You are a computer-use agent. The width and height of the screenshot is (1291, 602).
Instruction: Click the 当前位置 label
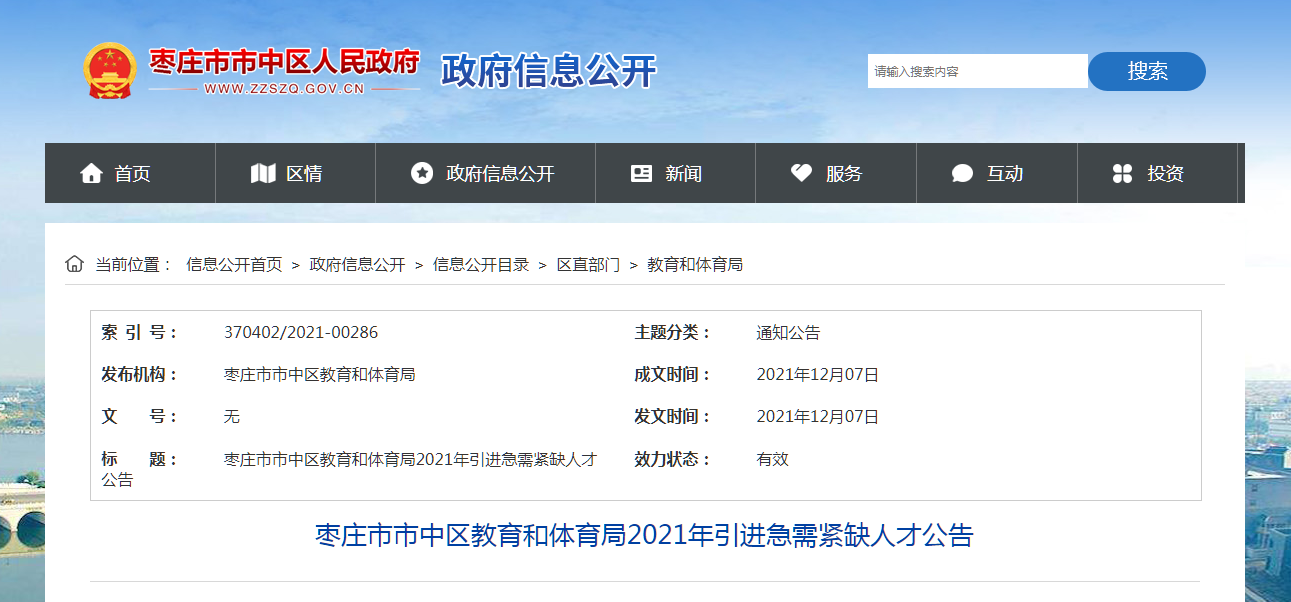click(134, 265)
